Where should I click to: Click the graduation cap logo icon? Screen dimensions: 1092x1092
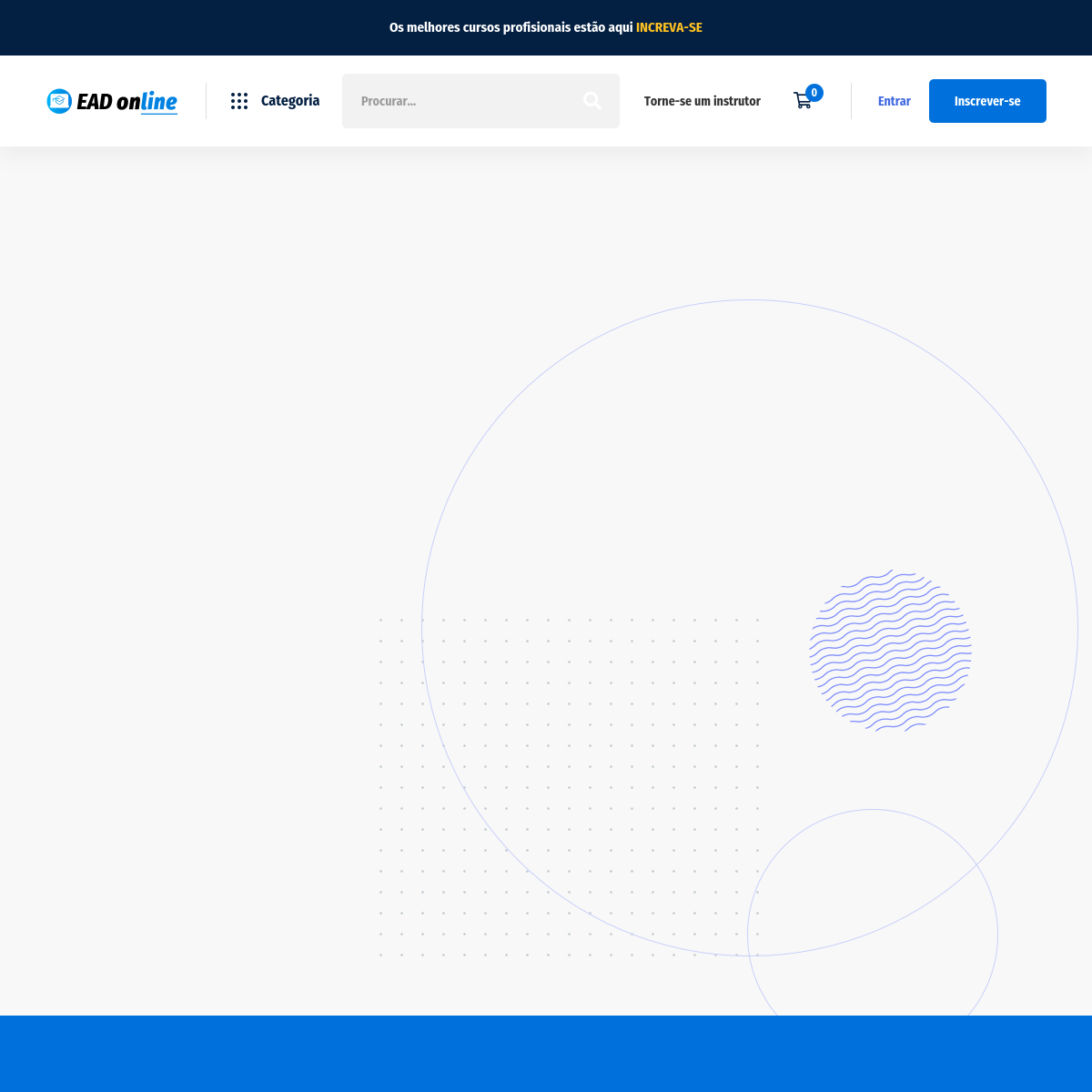pyautogui.click(x=59, y=101)
